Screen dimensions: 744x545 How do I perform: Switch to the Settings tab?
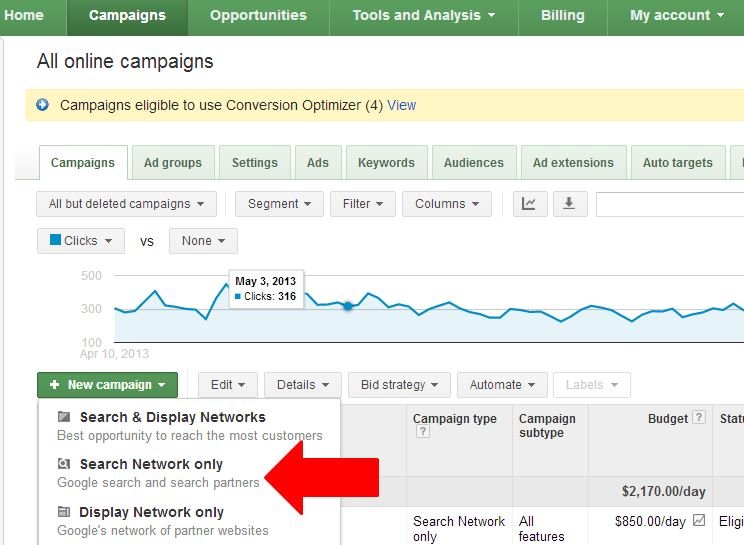coord(255,163)
